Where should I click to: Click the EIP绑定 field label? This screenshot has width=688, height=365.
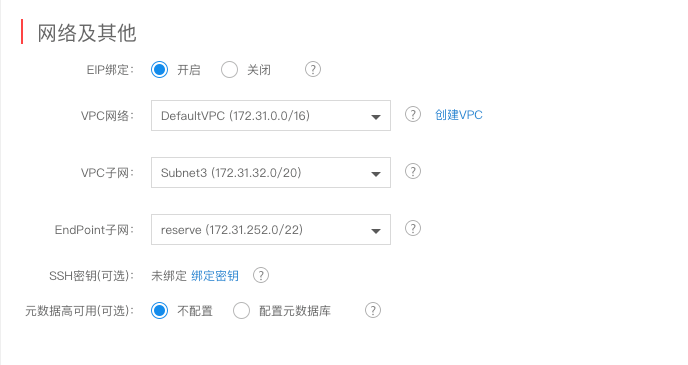pos(110,70)
